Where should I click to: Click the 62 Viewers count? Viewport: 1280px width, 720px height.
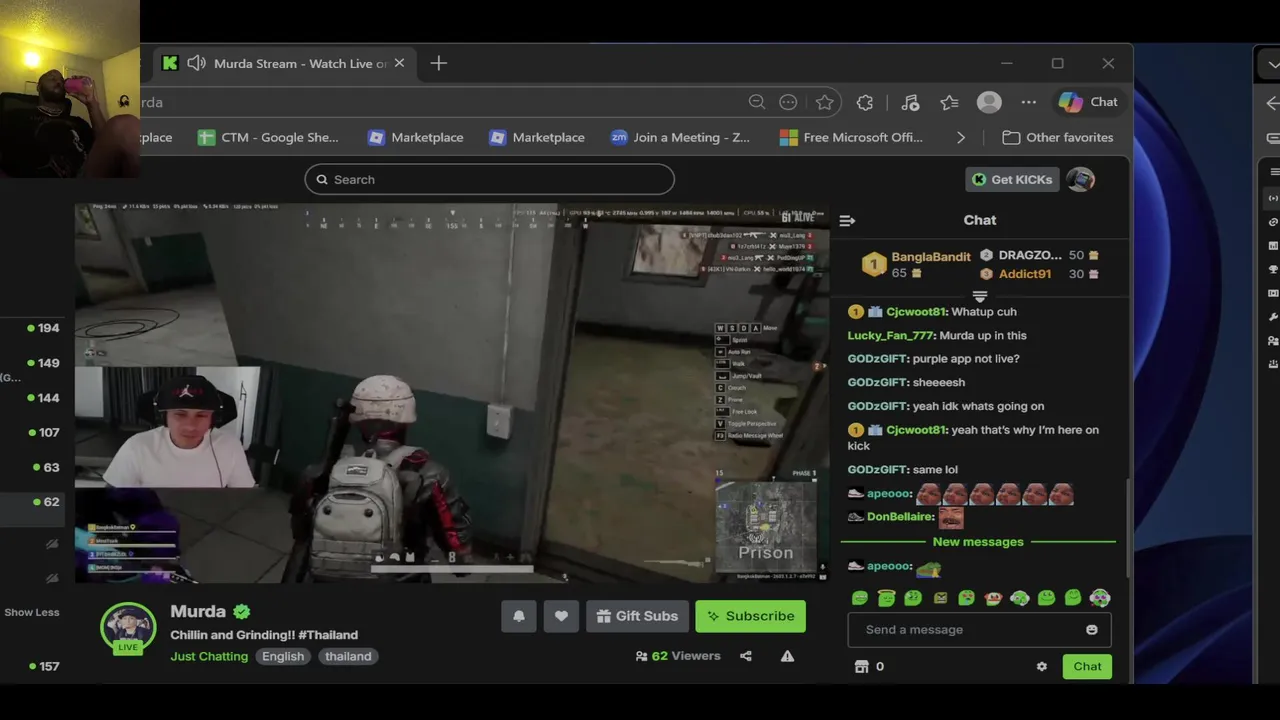click(678, 656)
